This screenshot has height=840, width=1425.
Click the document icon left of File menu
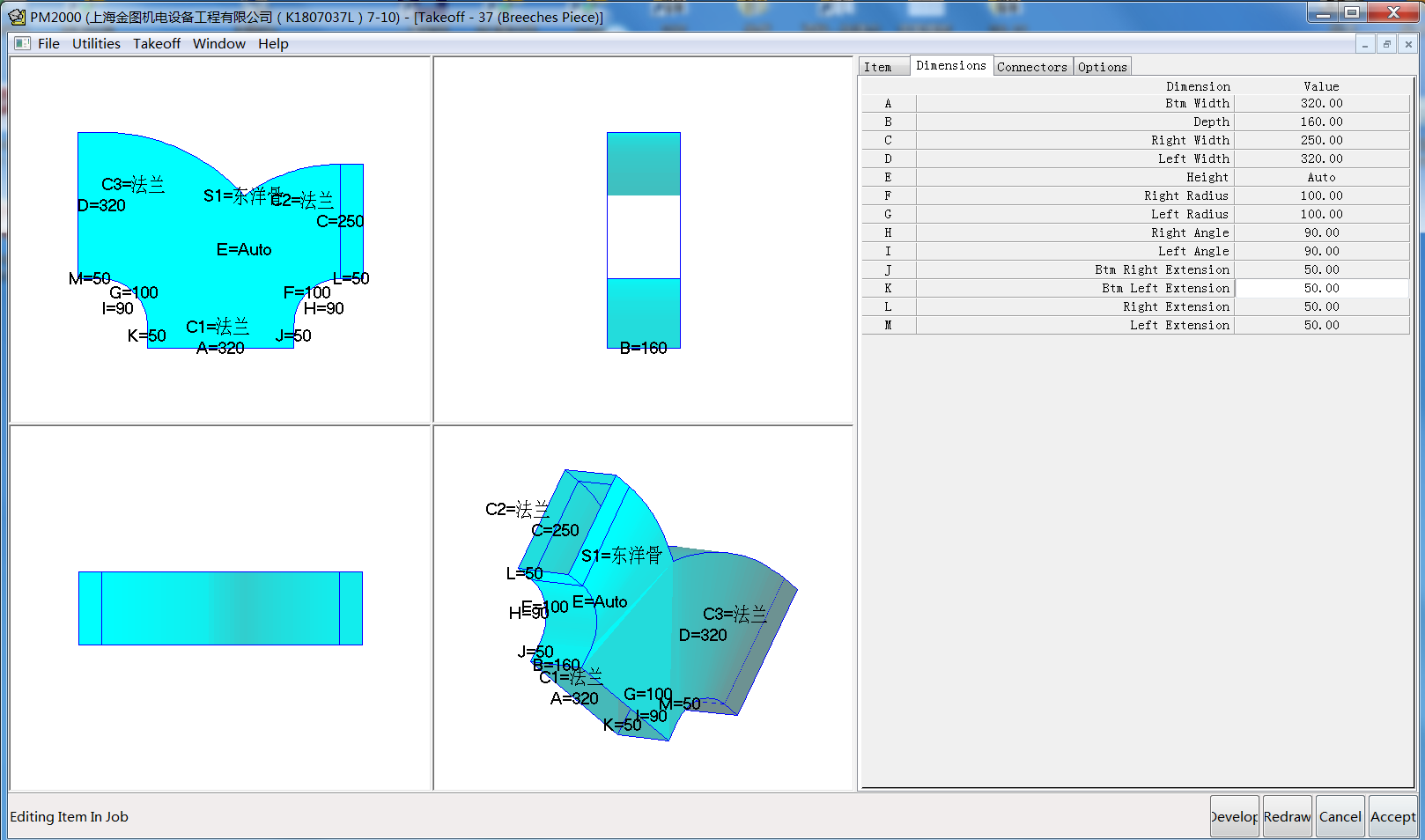[x=22, y=44]
